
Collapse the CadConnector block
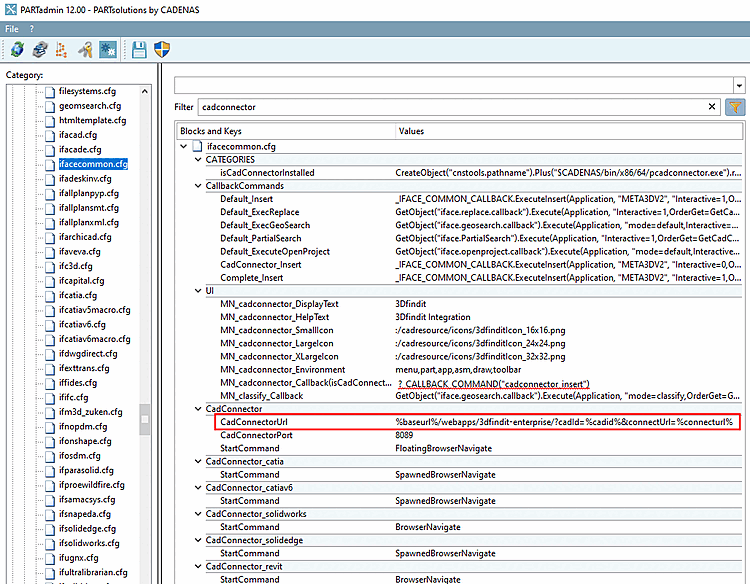coord(197,409)
